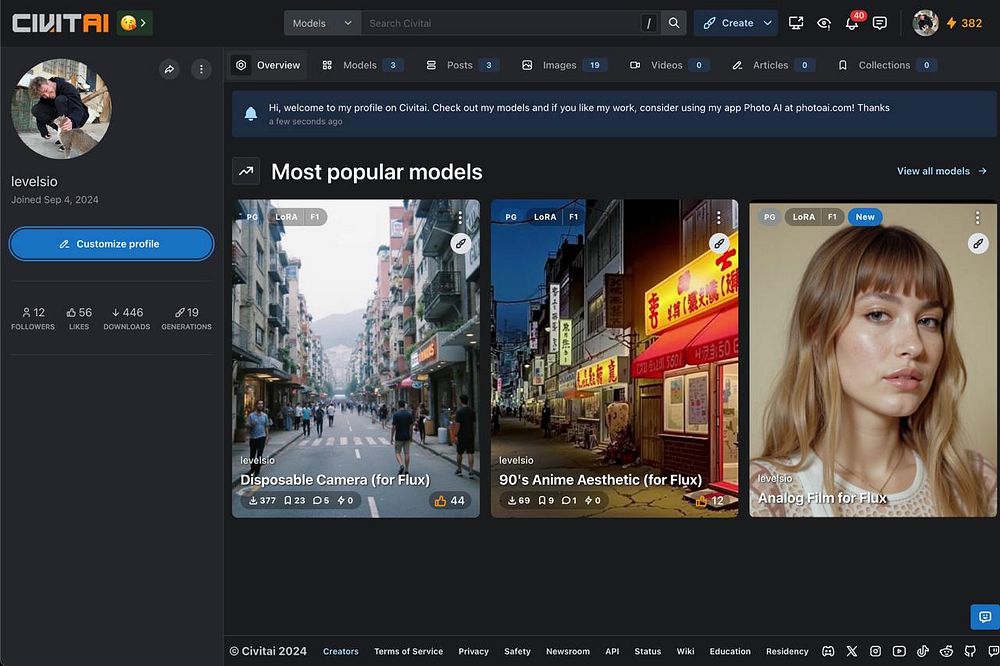Open the Collections tab
This screenshot has height=666, width=1000.
point(884,65)
